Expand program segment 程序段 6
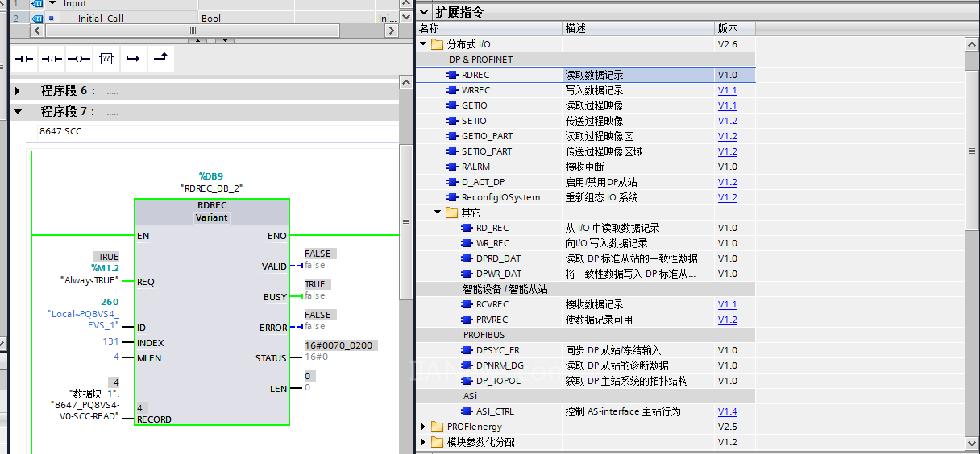The width and height of the screenshot is (980, 454). coord(18,91)
